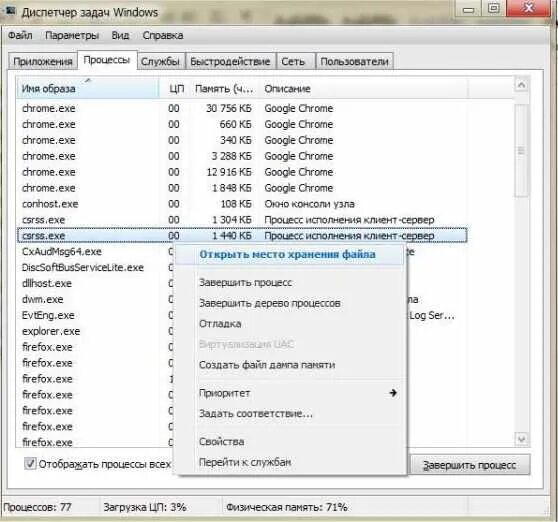558x522 pixels.
Task: Click the scroll down arrow of process list
Action: point(521,439)
